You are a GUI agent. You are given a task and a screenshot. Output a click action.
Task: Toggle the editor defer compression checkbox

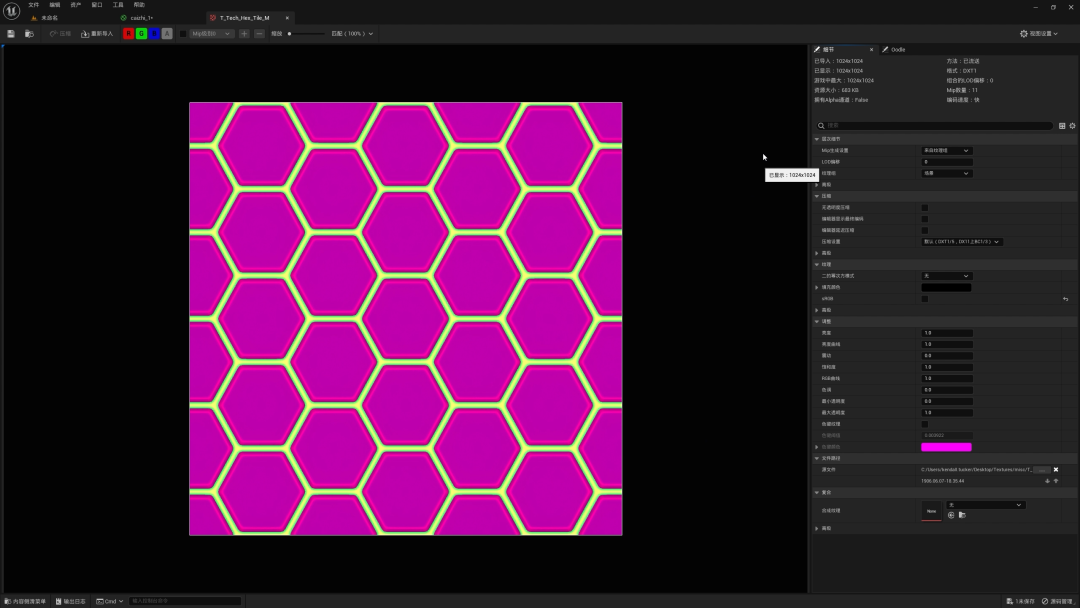tap(925, 231)
